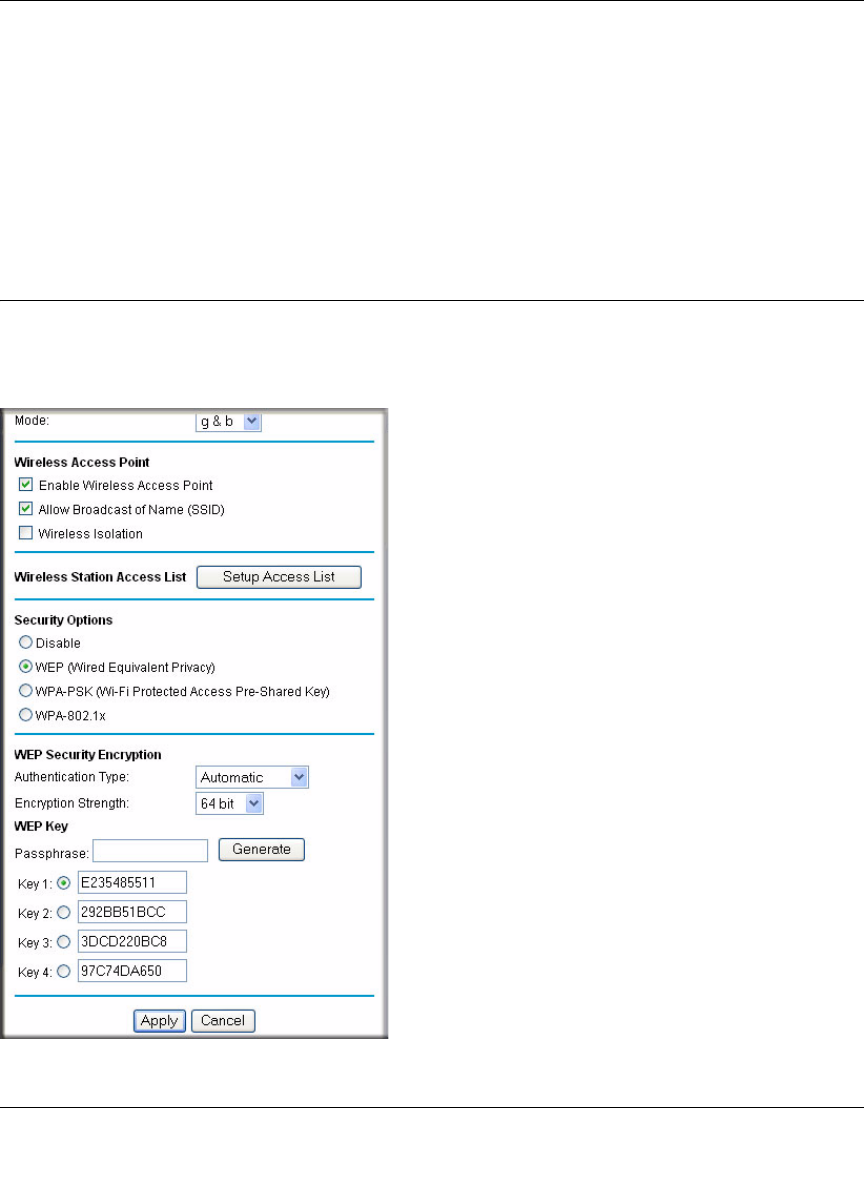Select the Key 2 radio button
The width and height of the screenshot is (864, 1184).
coord(63,912)
